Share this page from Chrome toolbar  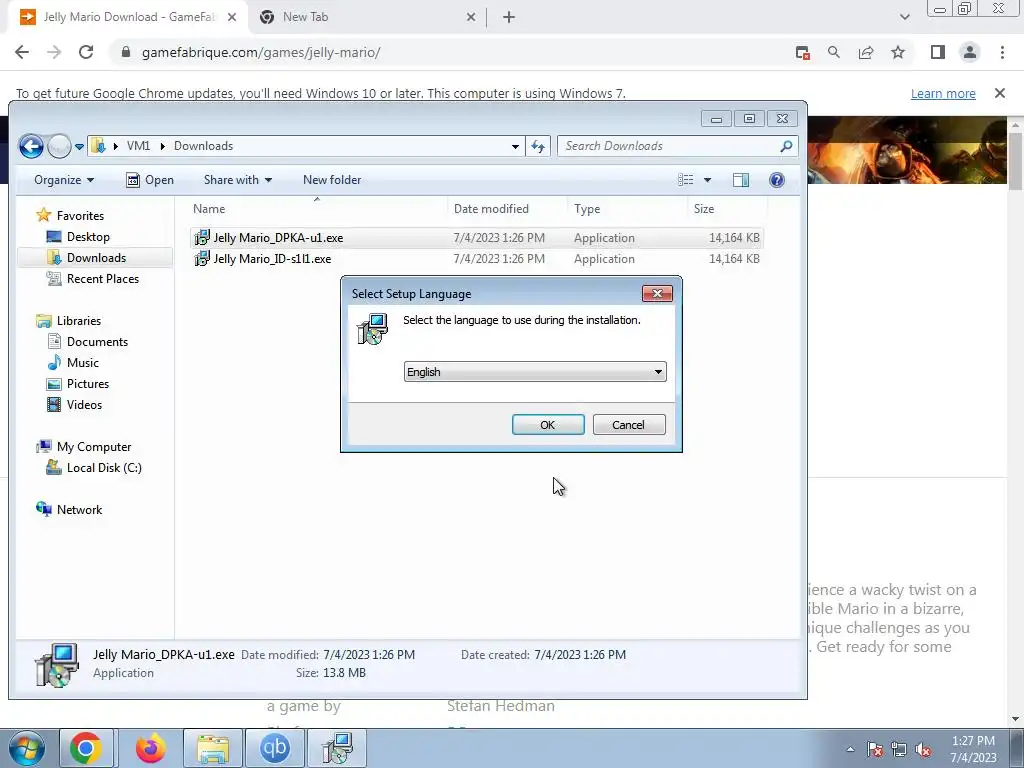pos(866,52)
